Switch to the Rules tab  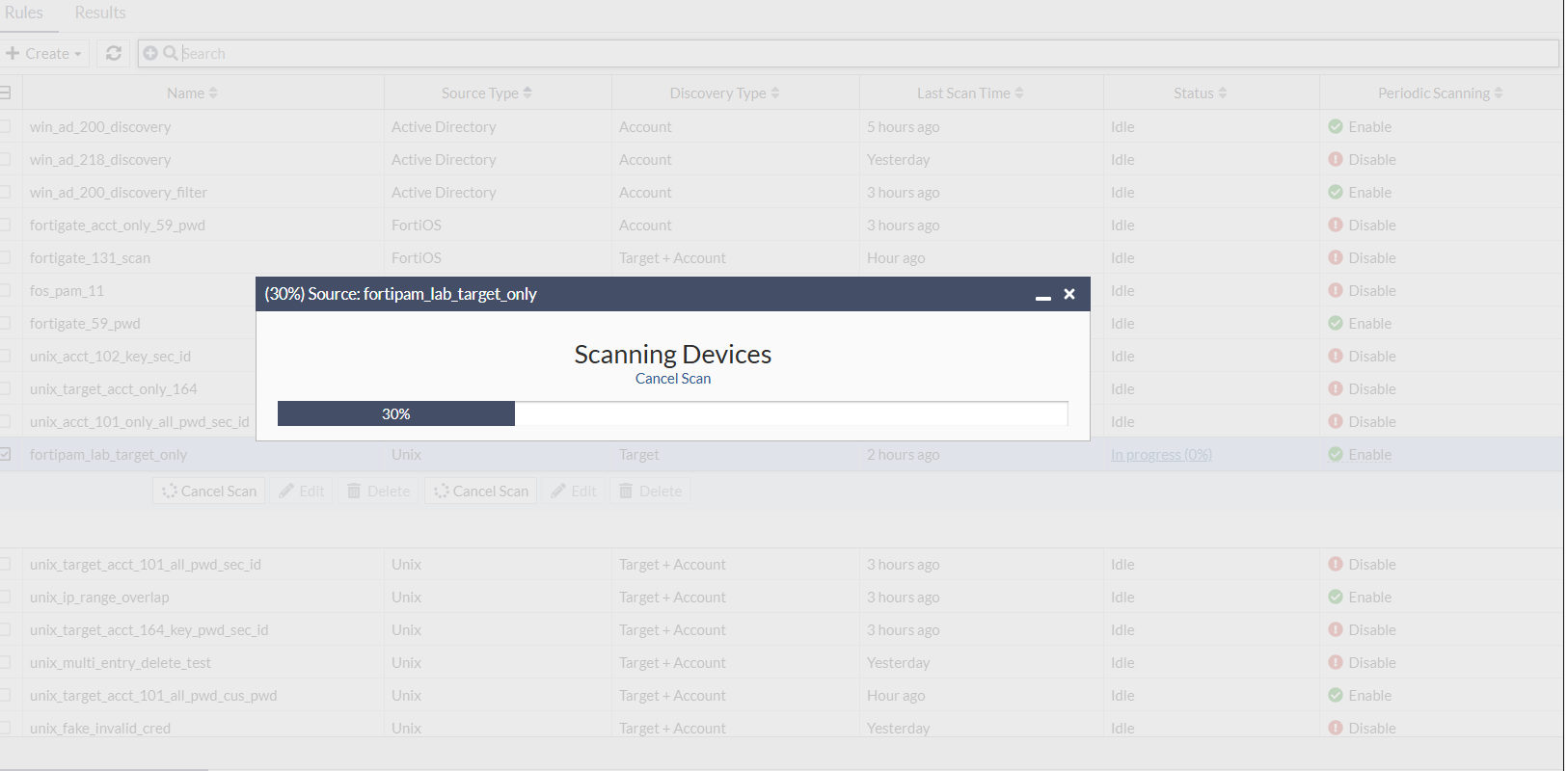23,13
